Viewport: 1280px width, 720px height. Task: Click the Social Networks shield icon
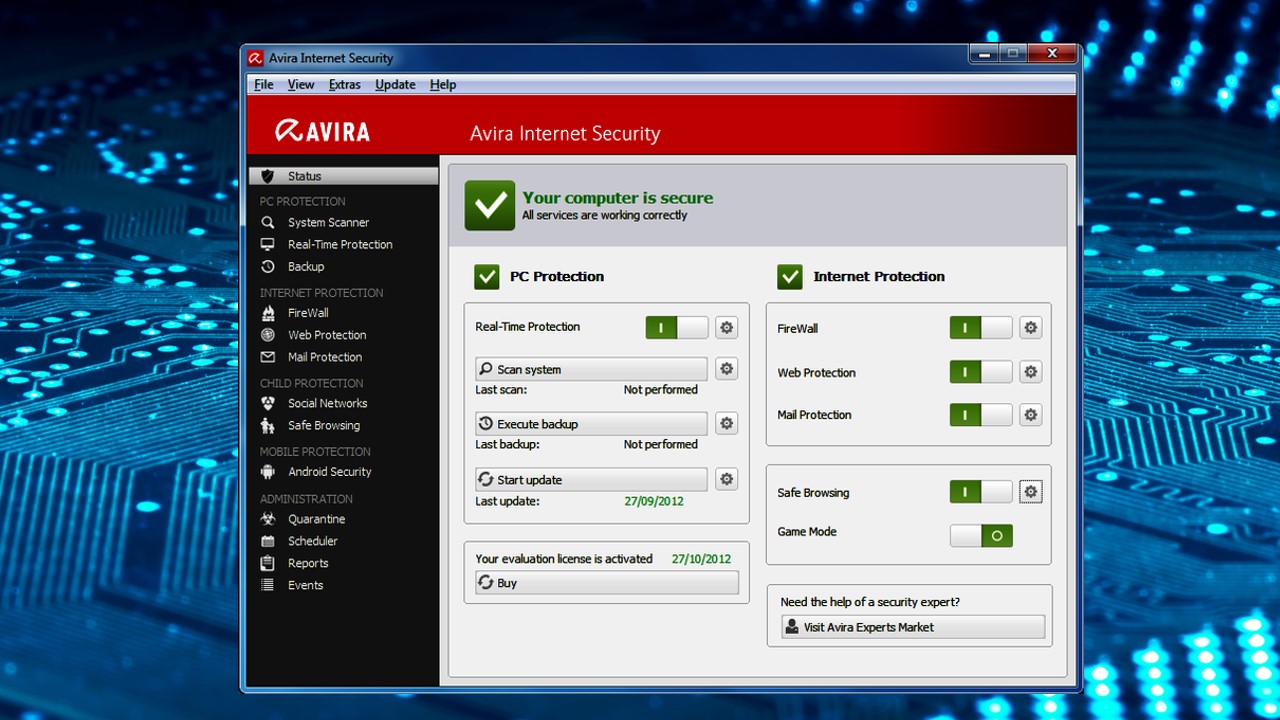tap(267, 403)
